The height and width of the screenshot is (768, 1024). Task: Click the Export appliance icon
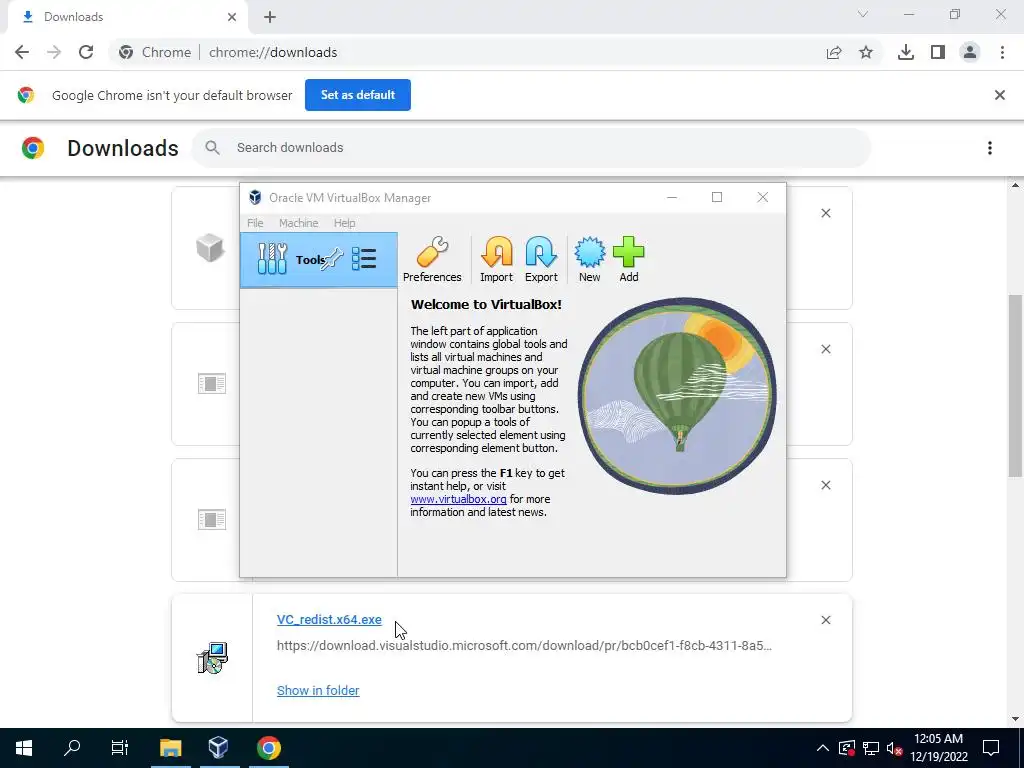(x=541, y=259)
